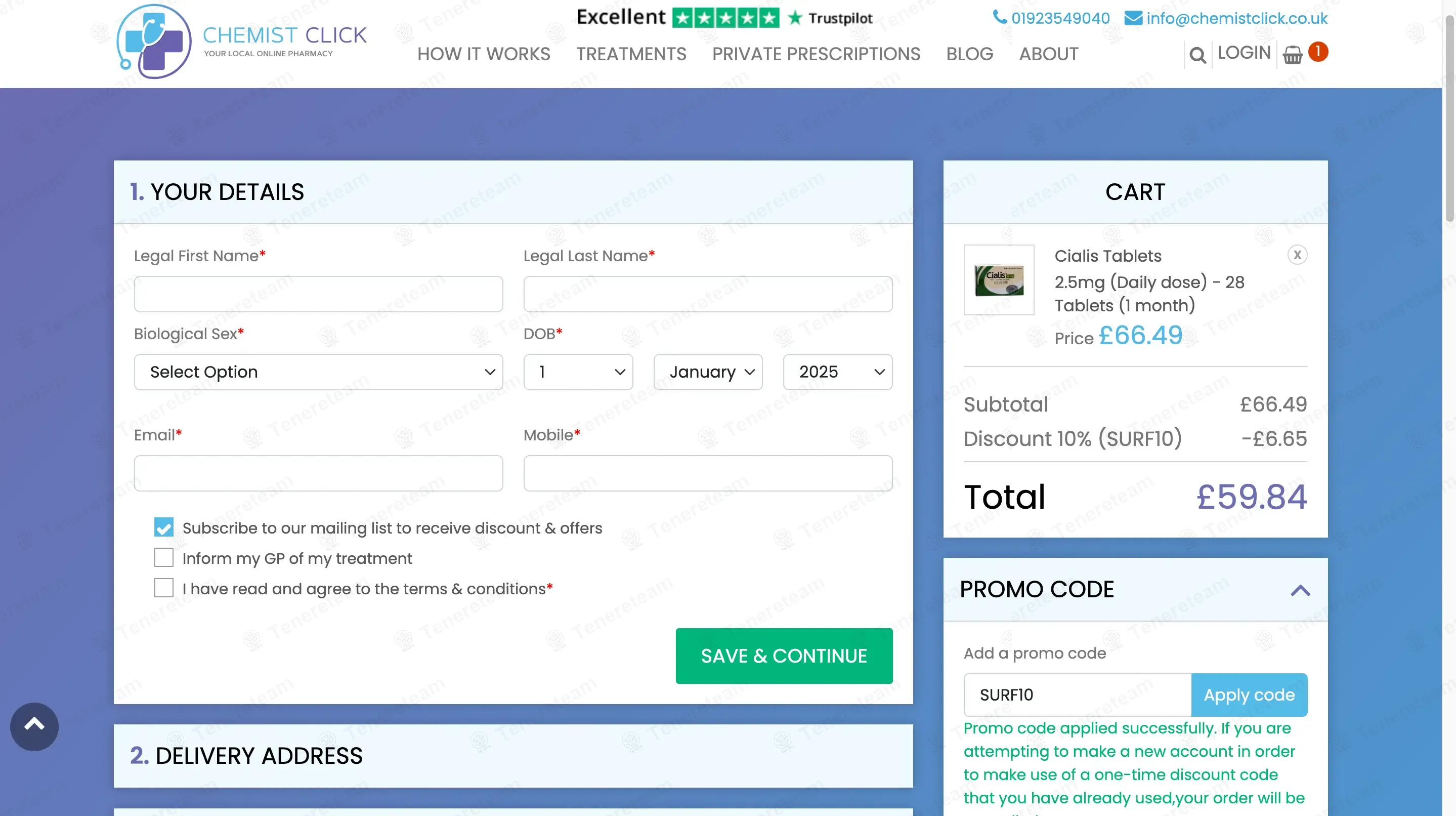The image size is (1456, 816).
Task: Click the Apply code button
Action: 1249,695
